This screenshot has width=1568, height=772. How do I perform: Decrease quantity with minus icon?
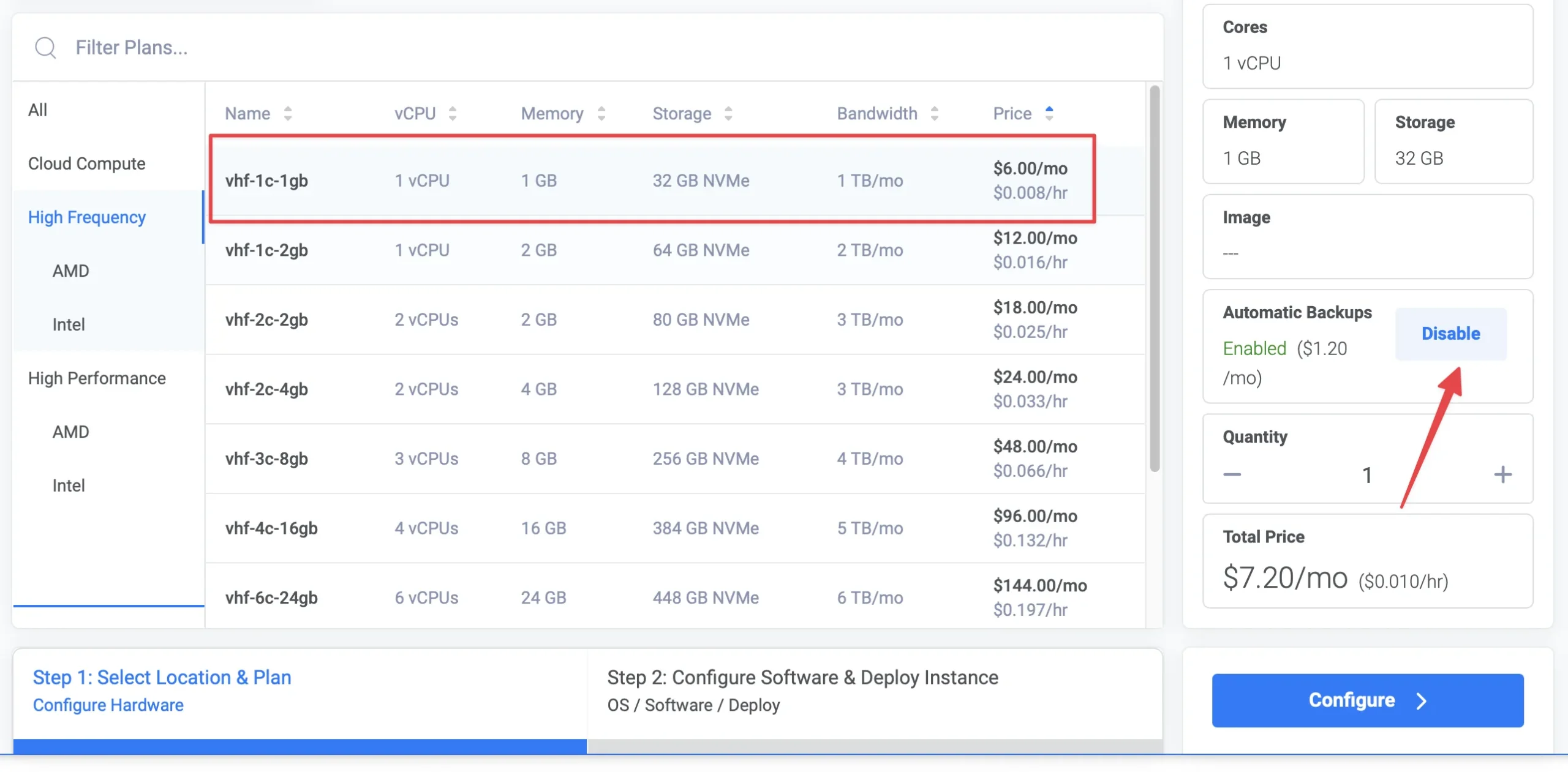pos(1232,474)
